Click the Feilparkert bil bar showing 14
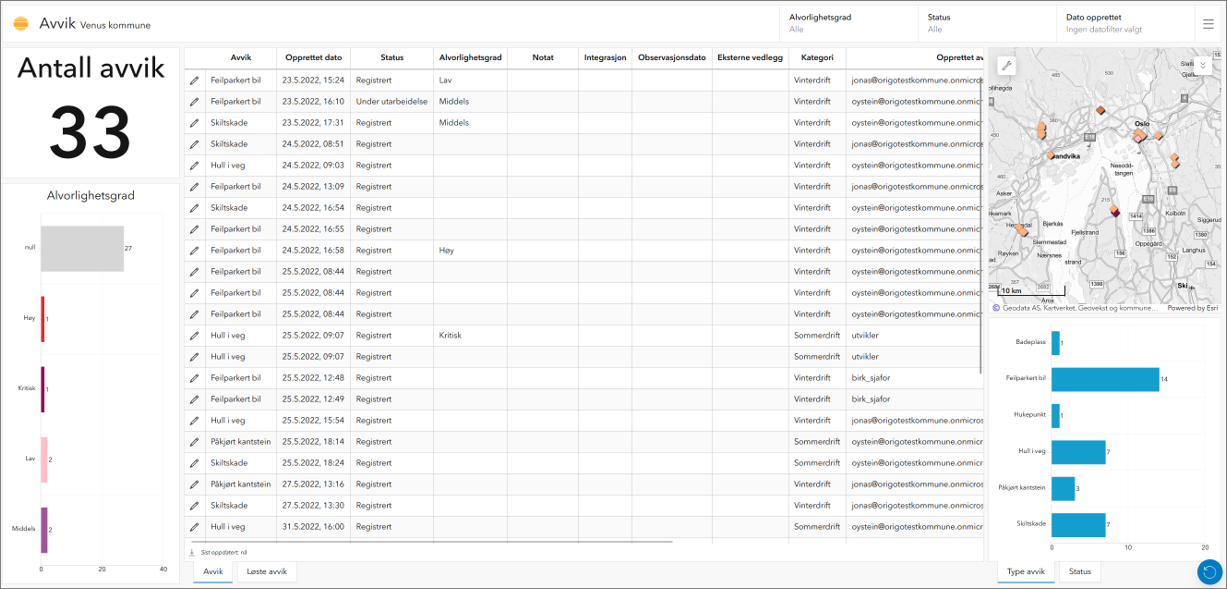 (1105, 379)
